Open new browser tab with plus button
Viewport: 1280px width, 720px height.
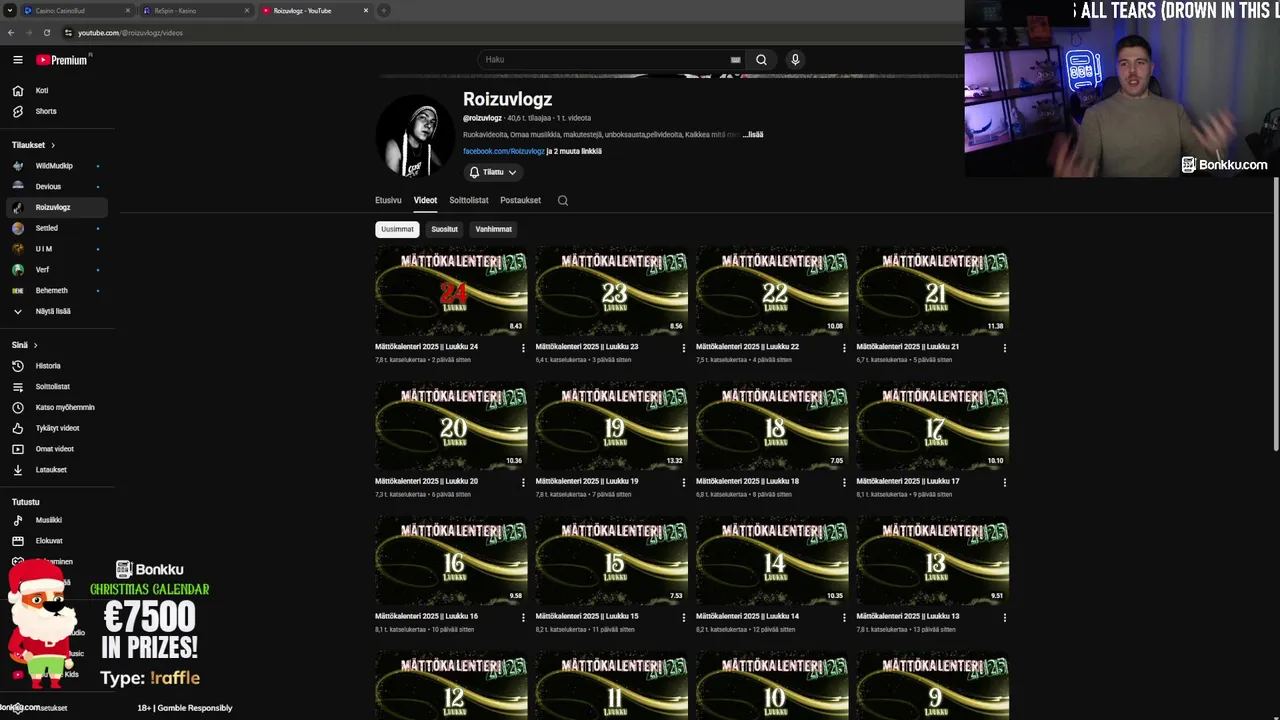[383, 11]
